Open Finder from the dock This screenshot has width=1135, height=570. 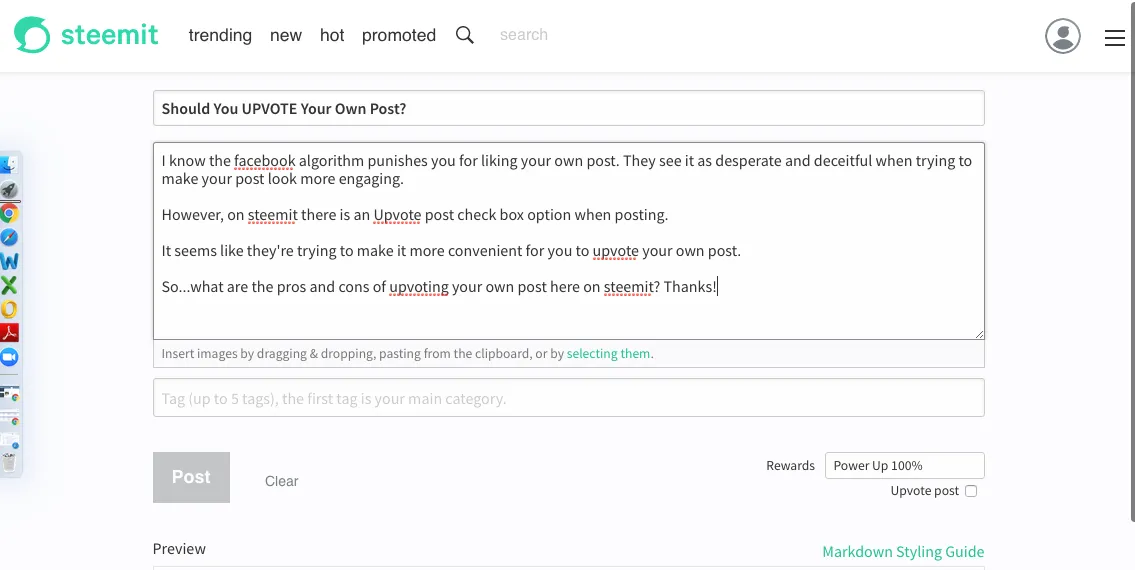coord(9,165)
